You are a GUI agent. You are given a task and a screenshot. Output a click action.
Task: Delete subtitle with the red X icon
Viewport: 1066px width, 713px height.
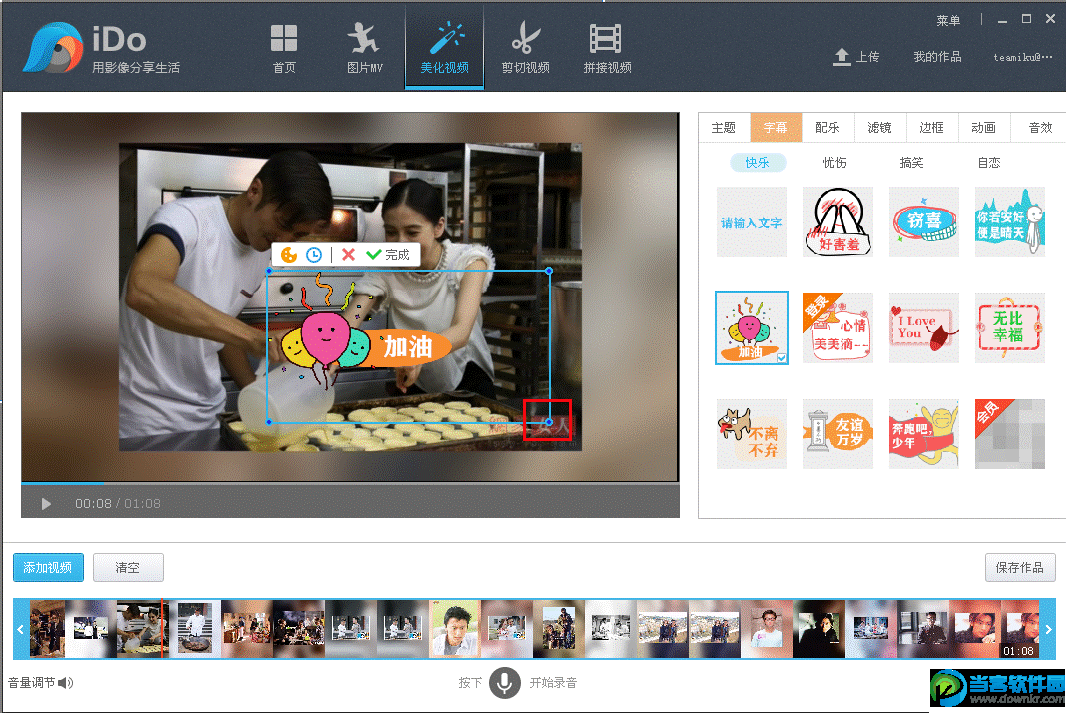pos(349,255)
